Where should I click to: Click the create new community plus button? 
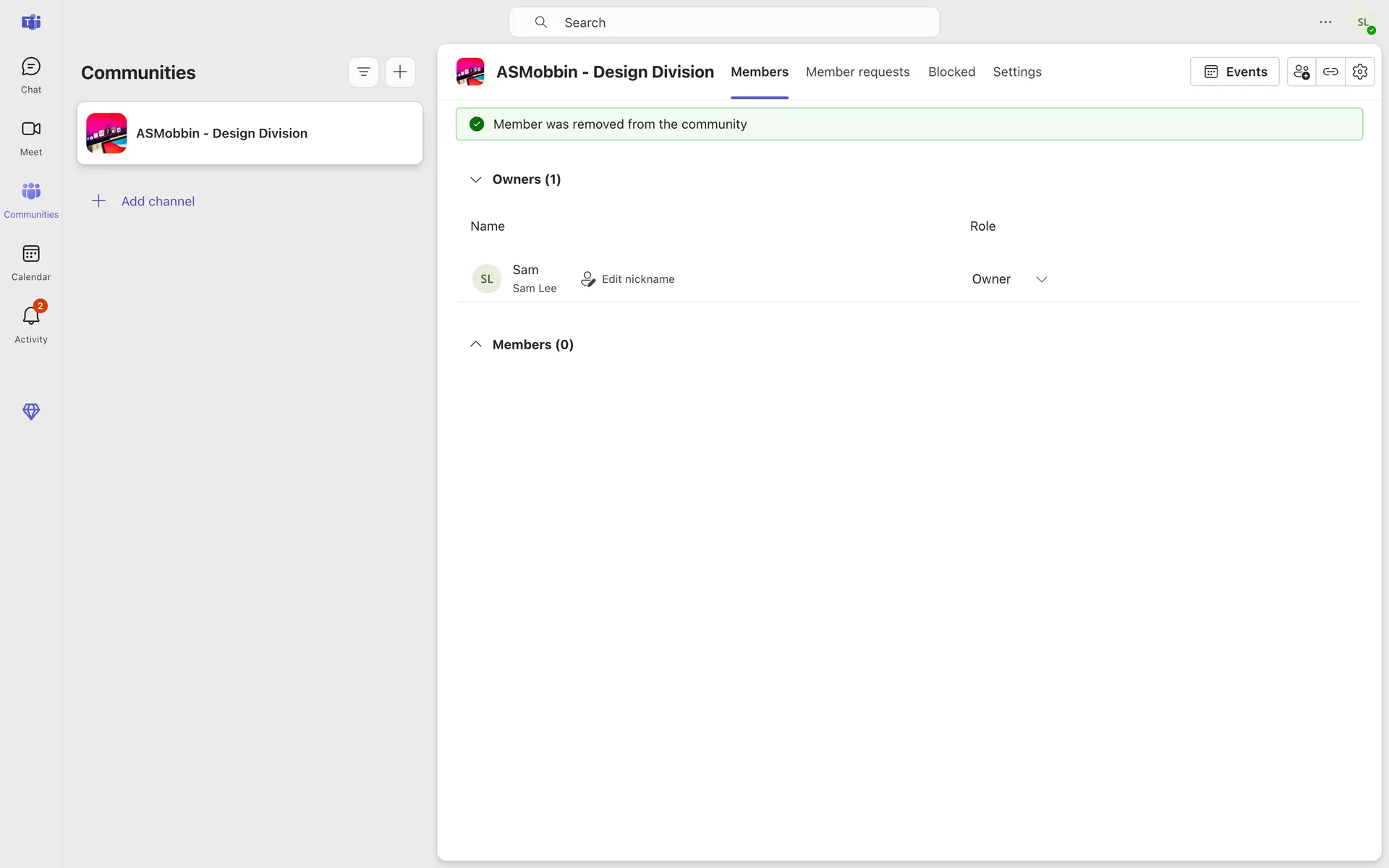tap(400, 72)
